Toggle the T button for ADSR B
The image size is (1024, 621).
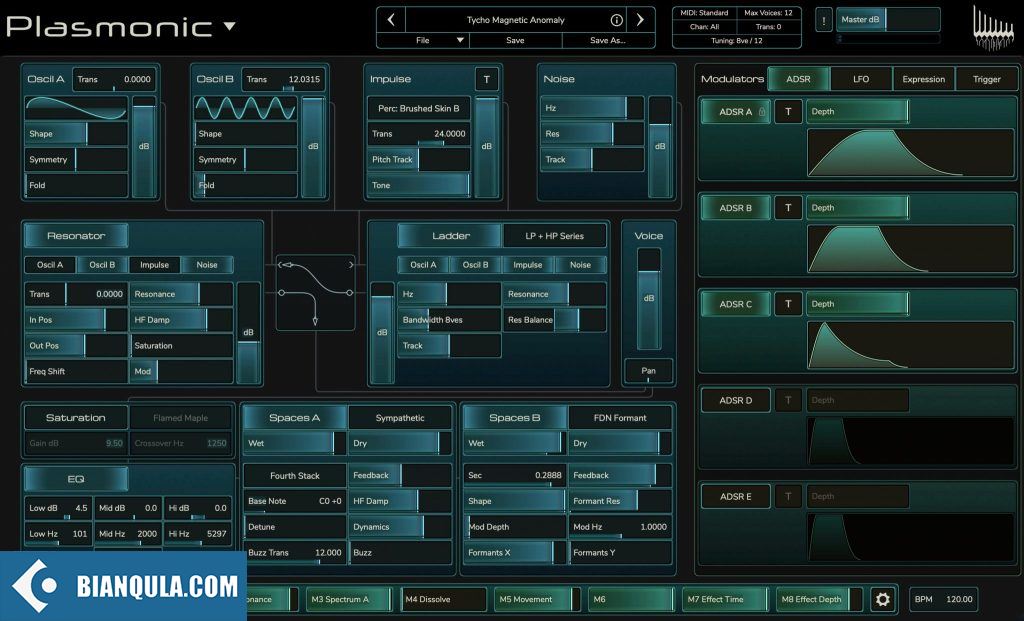coord(788,208)
